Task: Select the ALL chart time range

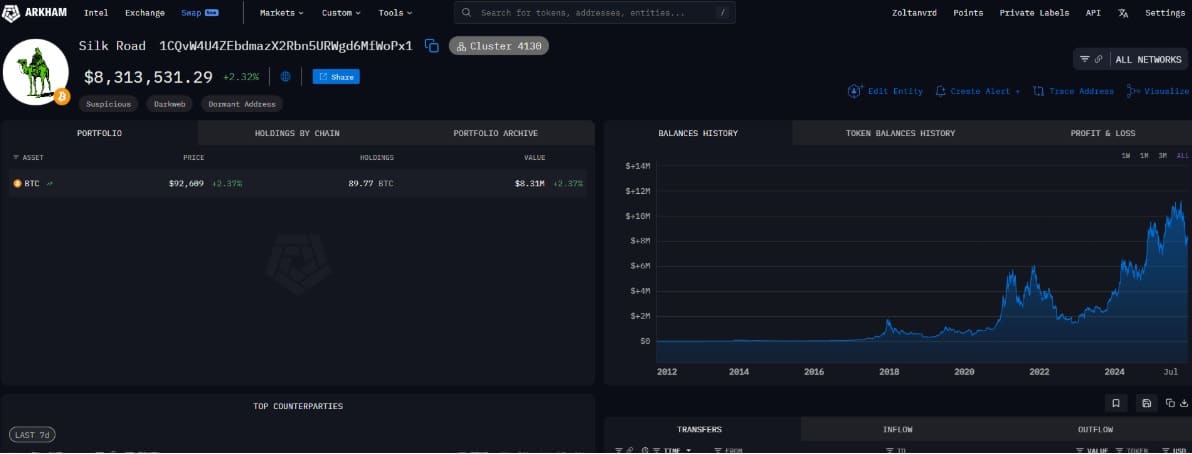Action: (x=1183, y=156)
